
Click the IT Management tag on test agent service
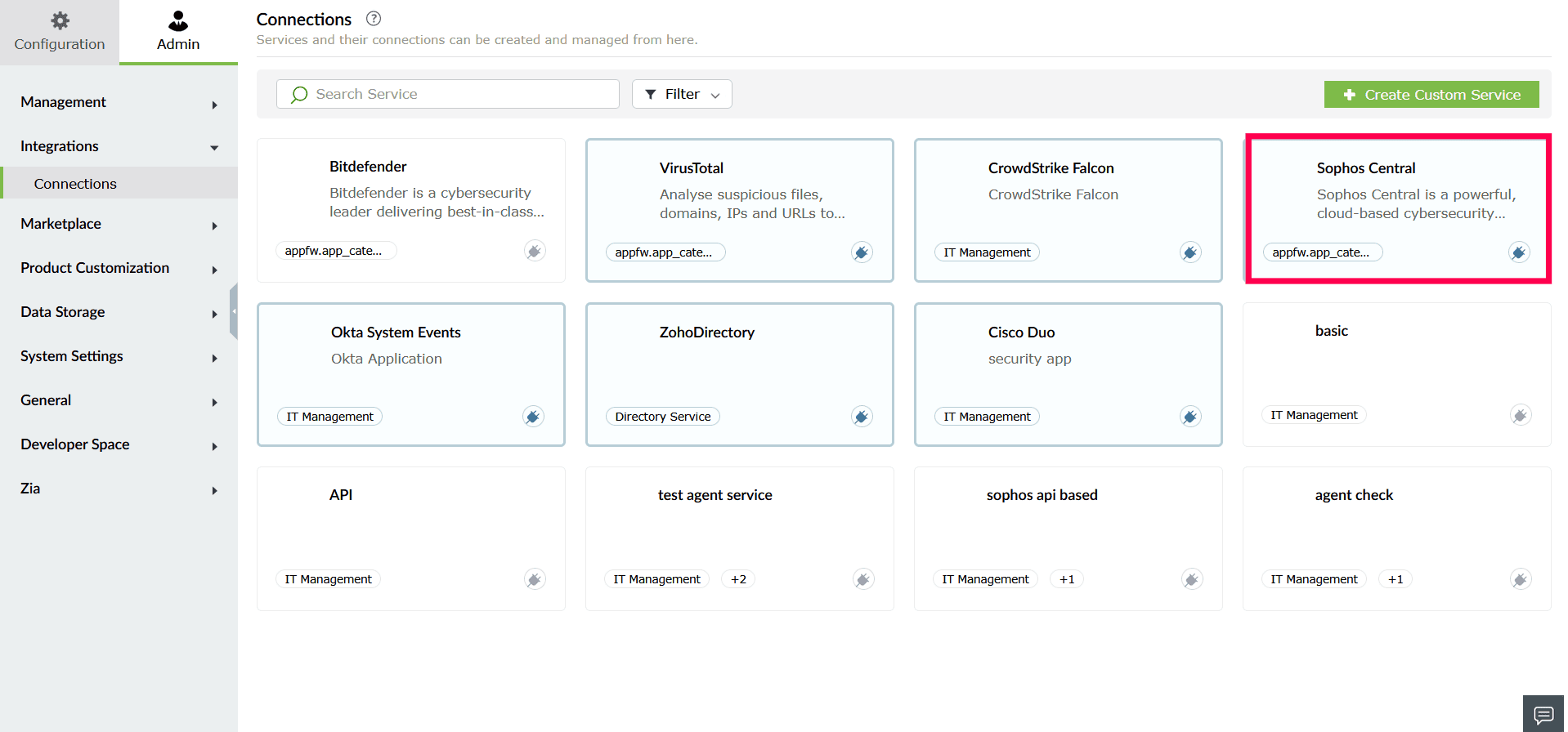tap(656, 579)
